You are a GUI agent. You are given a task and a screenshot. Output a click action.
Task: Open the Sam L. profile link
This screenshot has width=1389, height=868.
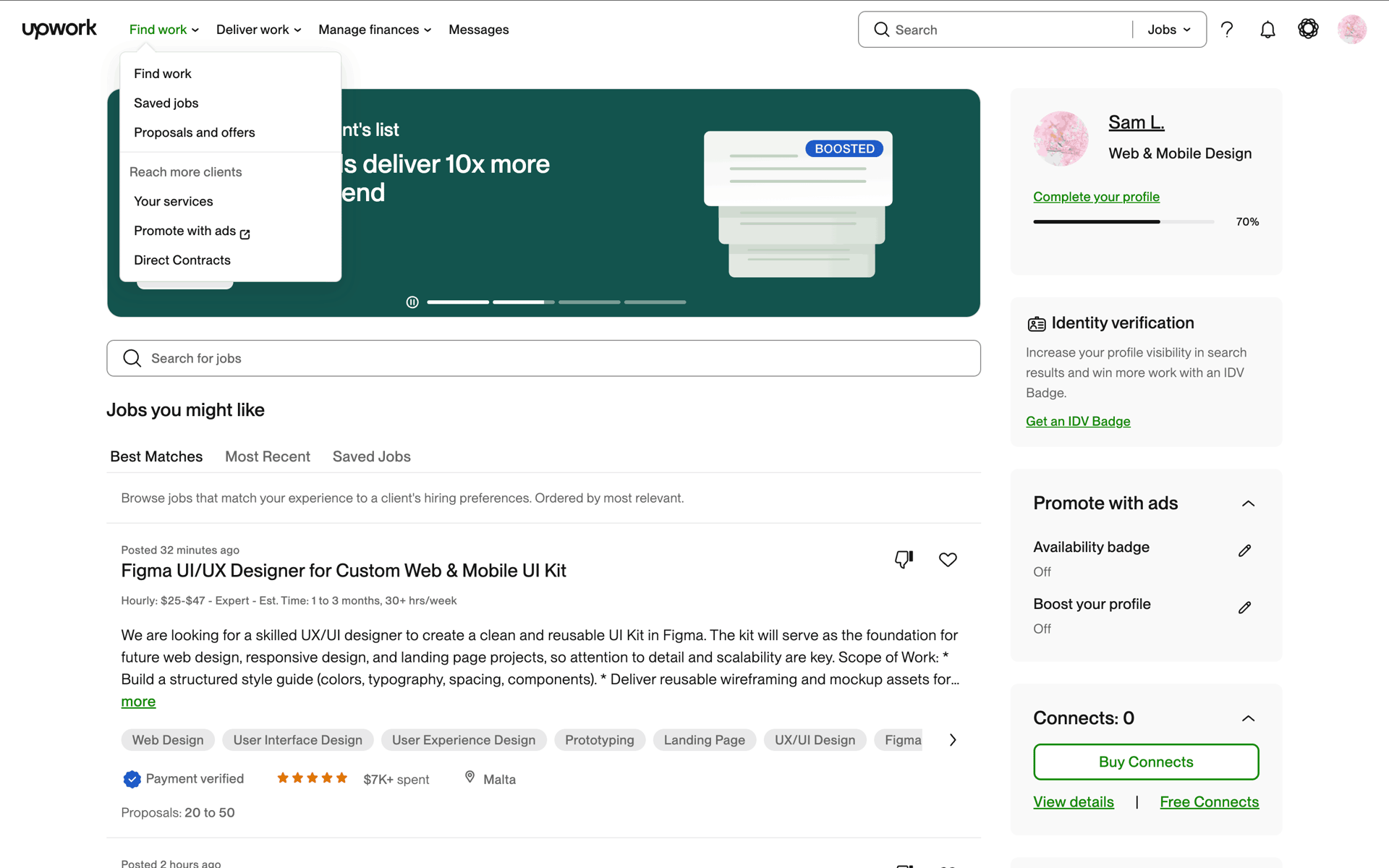1136,122
